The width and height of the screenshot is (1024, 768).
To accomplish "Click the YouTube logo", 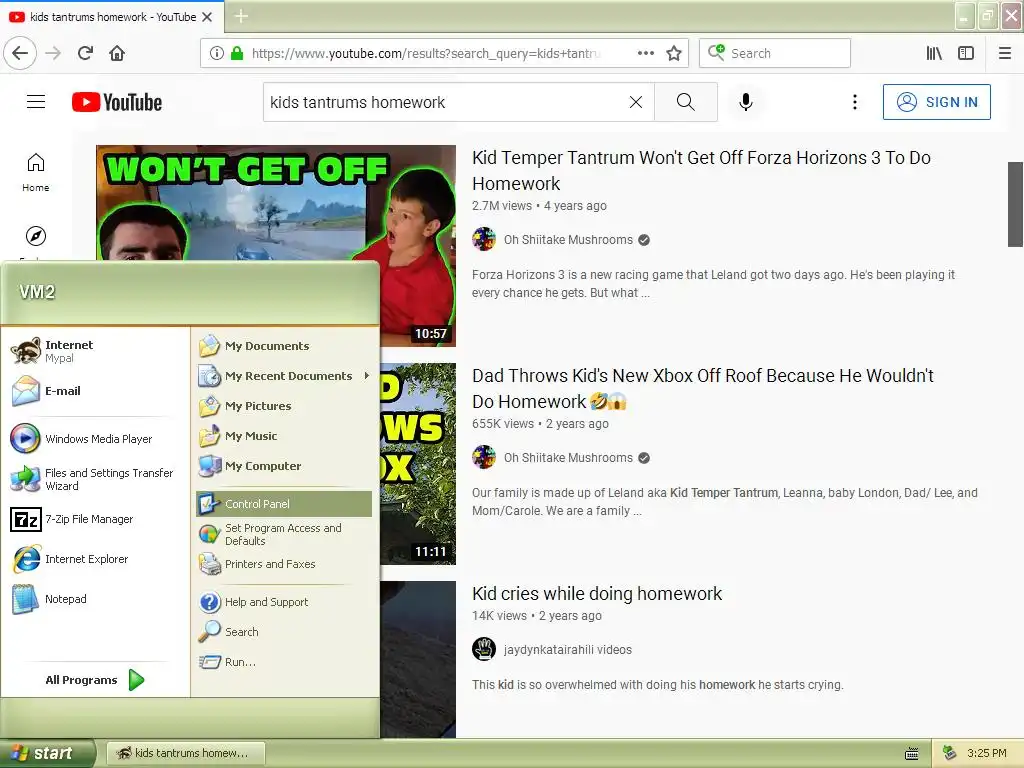I will pyautogui.click(x=117, y=102).
